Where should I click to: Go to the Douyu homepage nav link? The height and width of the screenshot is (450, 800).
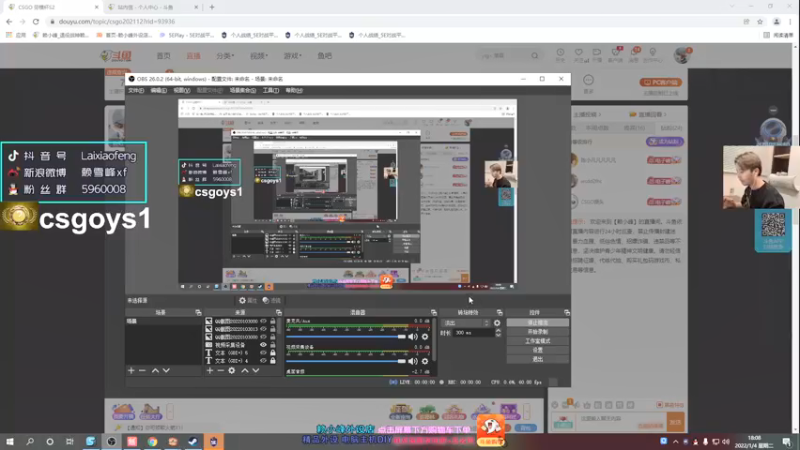[163, 56]
